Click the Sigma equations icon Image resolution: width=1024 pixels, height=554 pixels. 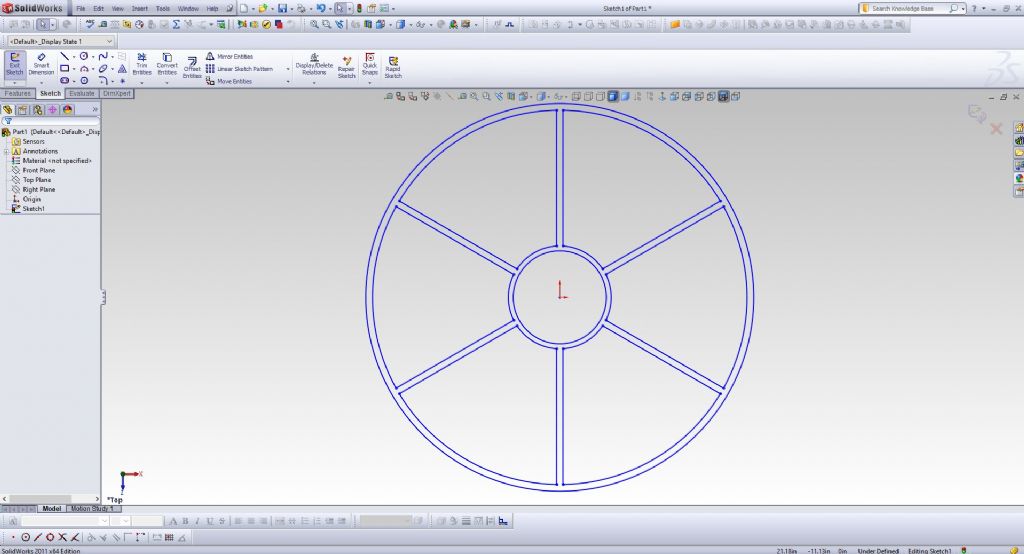[176, 24]
